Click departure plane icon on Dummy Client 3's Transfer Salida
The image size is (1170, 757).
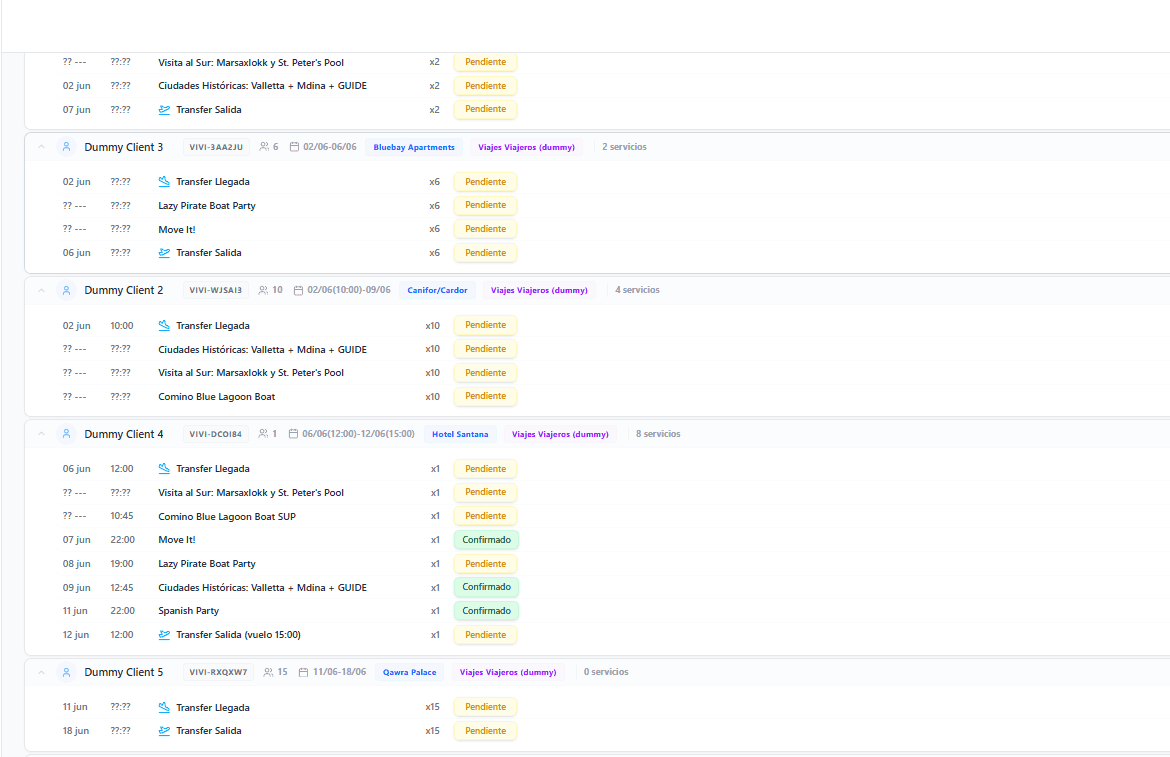(164, 253)
